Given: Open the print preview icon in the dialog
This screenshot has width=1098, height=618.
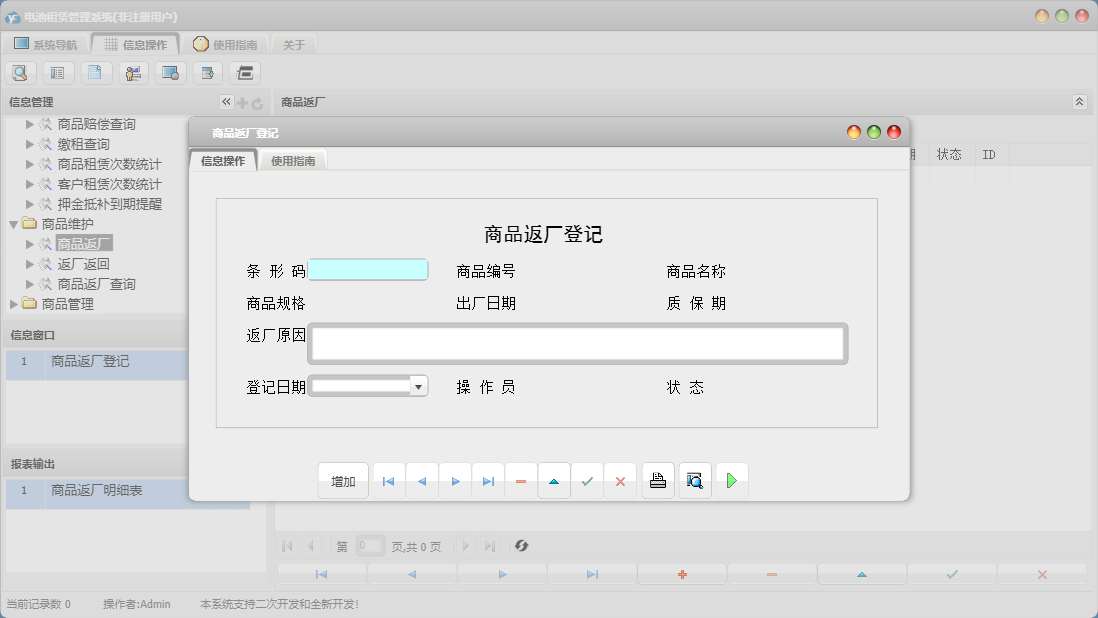Looking at the screenshot, I should point(694,480).
